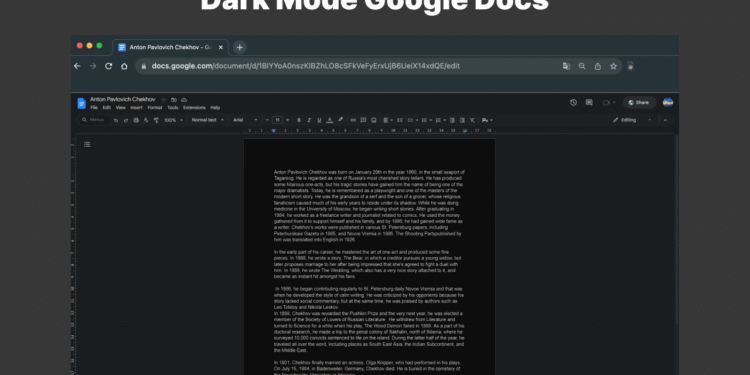Go to Chrome home page
The height and width of the screenshot is (375, 750).
[x=124, y=66]
